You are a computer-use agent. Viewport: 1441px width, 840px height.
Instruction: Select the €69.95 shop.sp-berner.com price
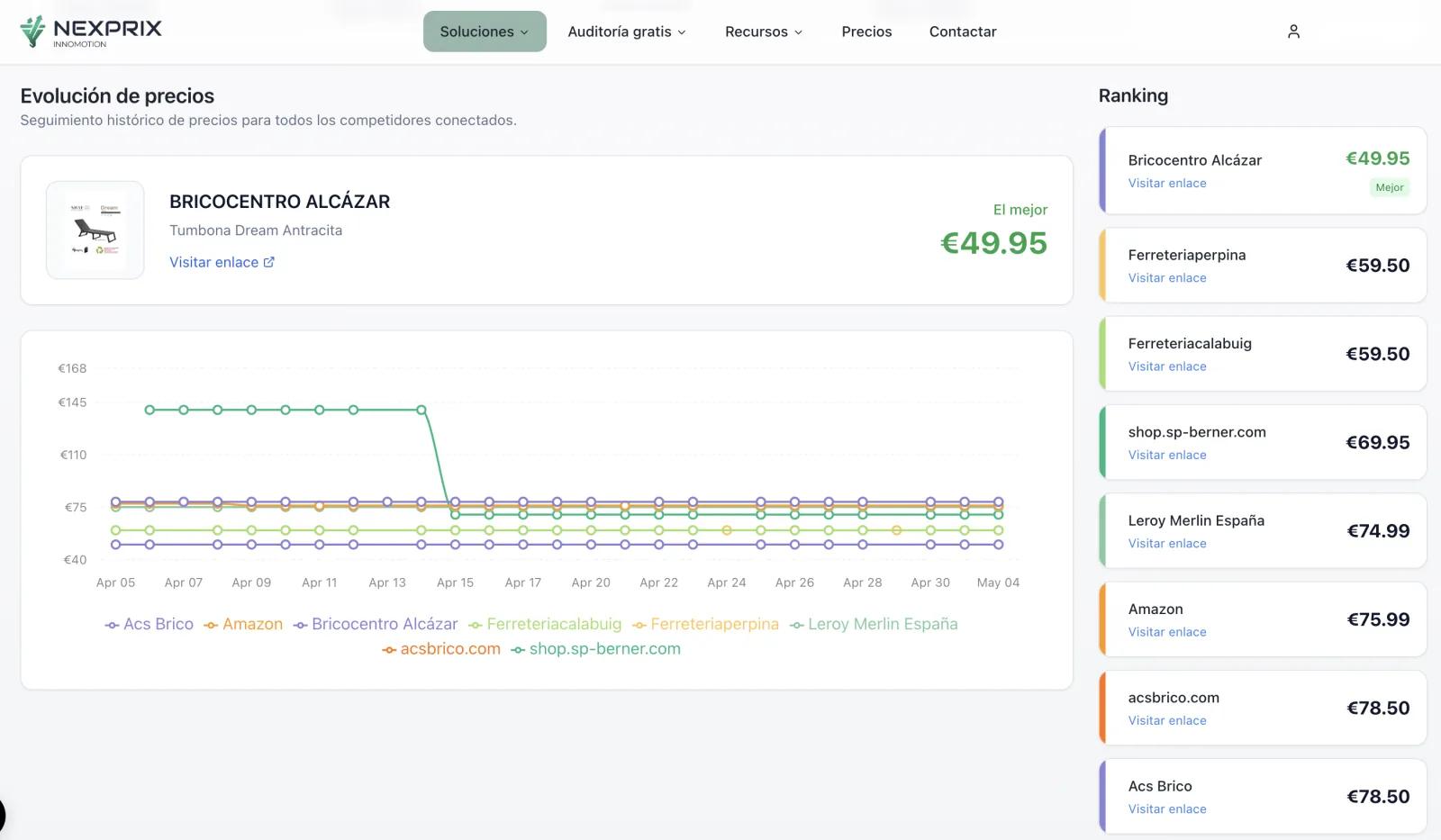(x=1377, y=442)
